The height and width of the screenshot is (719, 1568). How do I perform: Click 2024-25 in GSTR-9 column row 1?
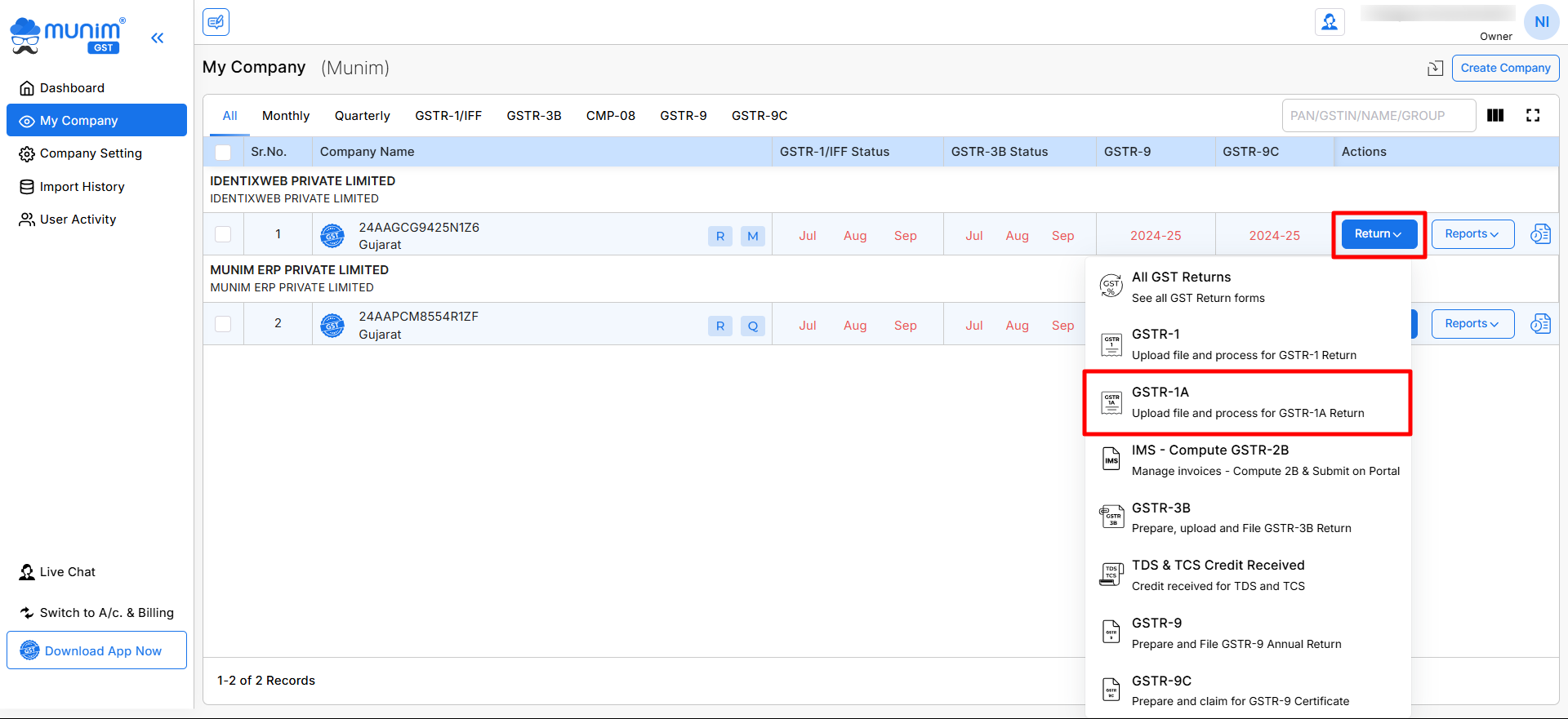point(1156,236)
